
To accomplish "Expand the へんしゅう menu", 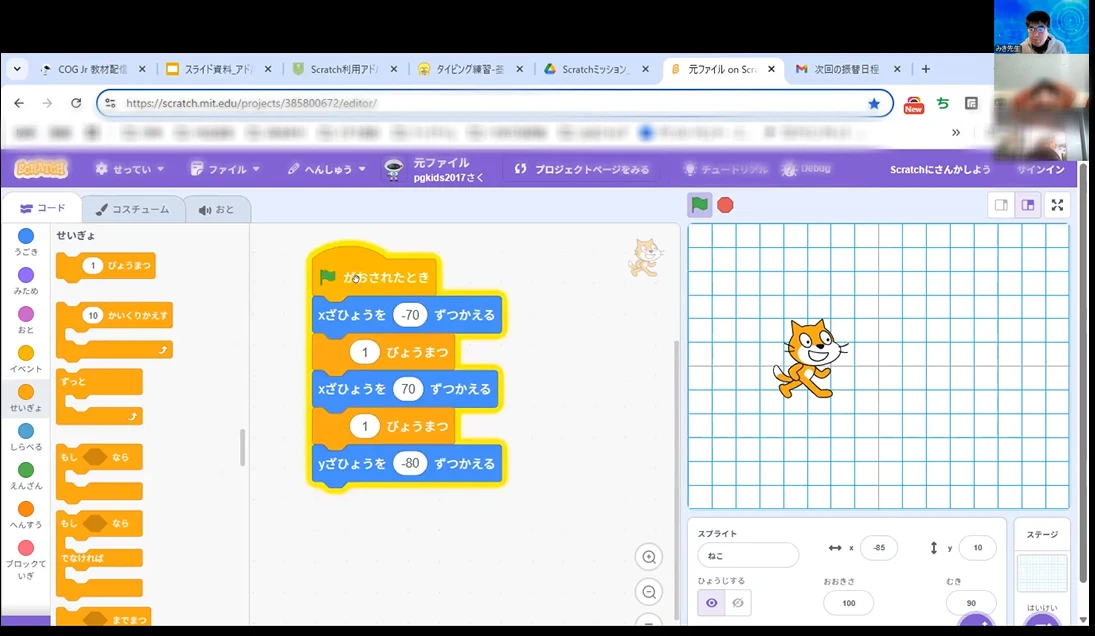I will 326,169.
